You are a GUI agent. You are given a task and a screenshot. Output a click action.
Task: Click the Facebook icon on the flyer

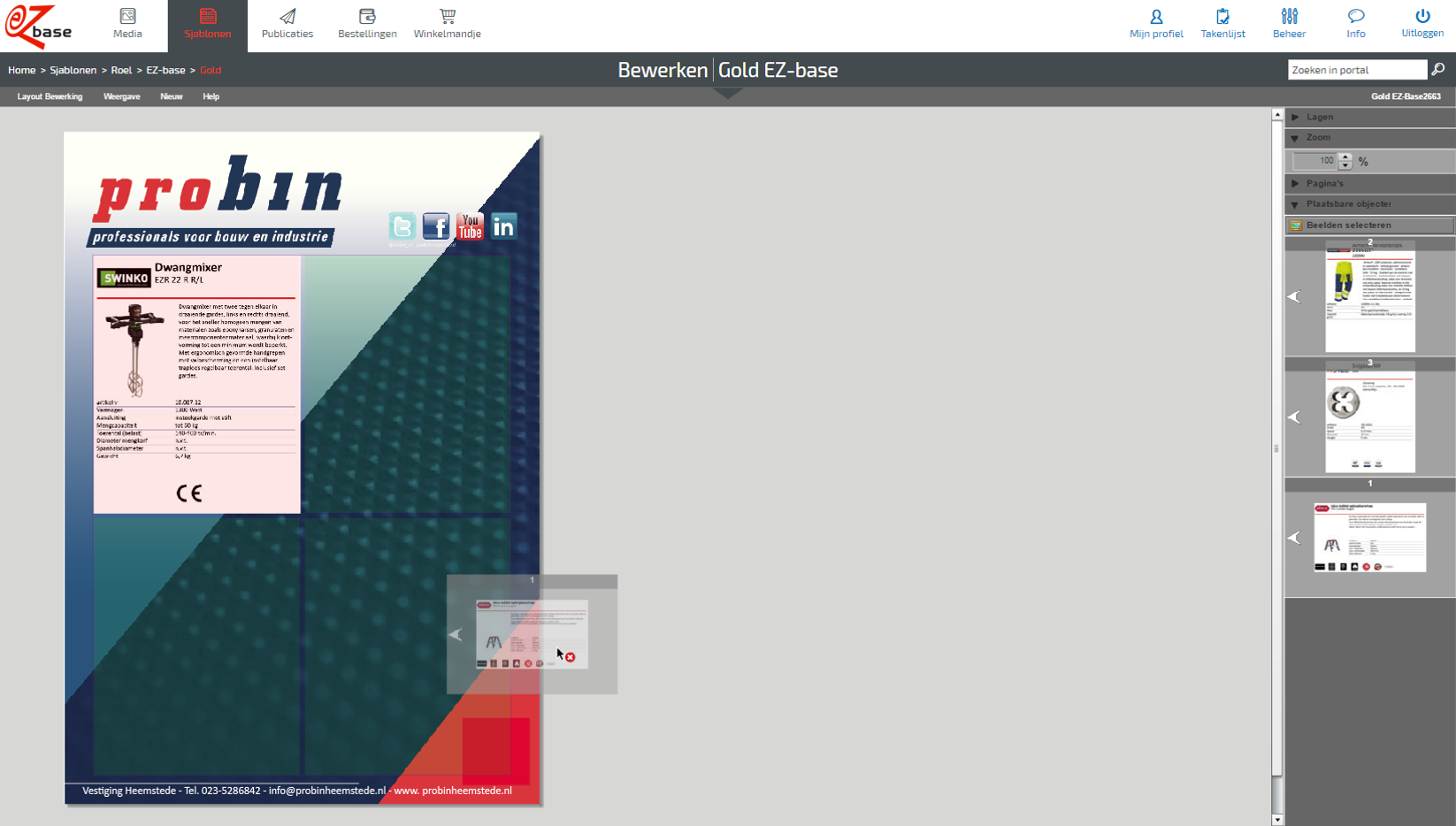tap(436, 226)
